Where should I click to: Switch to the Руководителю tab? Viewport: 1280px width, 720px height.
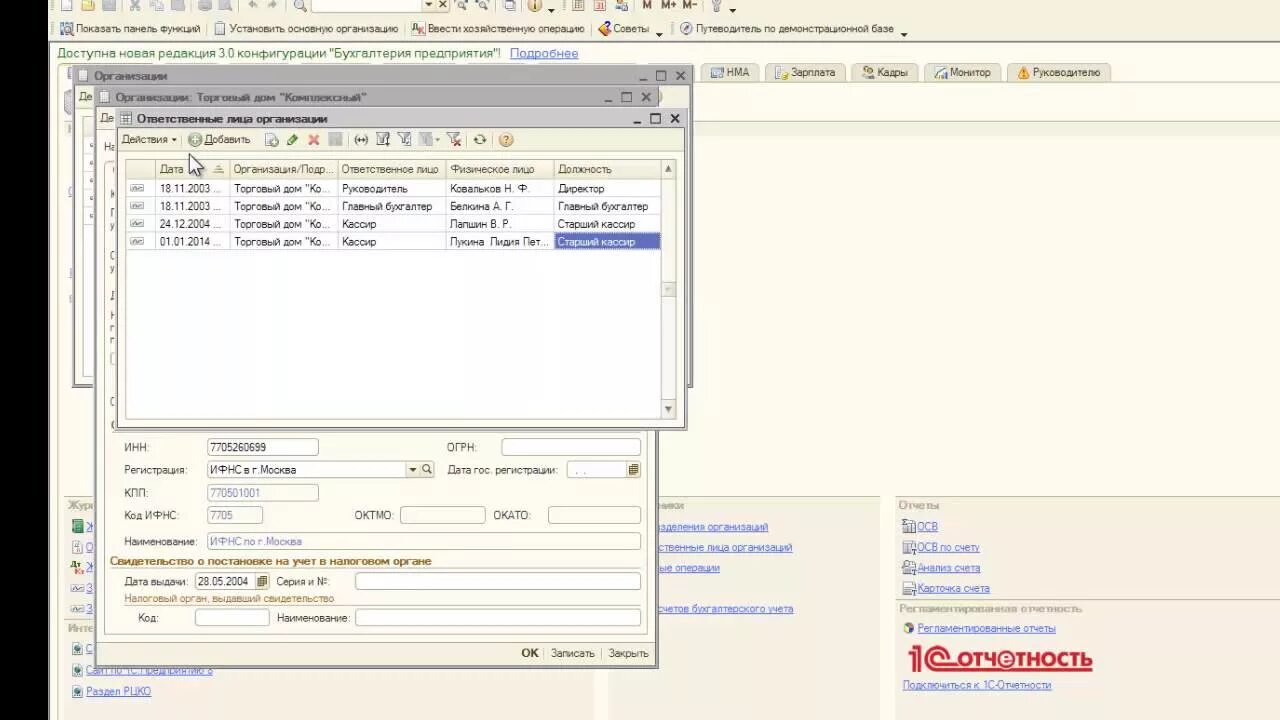tap(1057, 72)
